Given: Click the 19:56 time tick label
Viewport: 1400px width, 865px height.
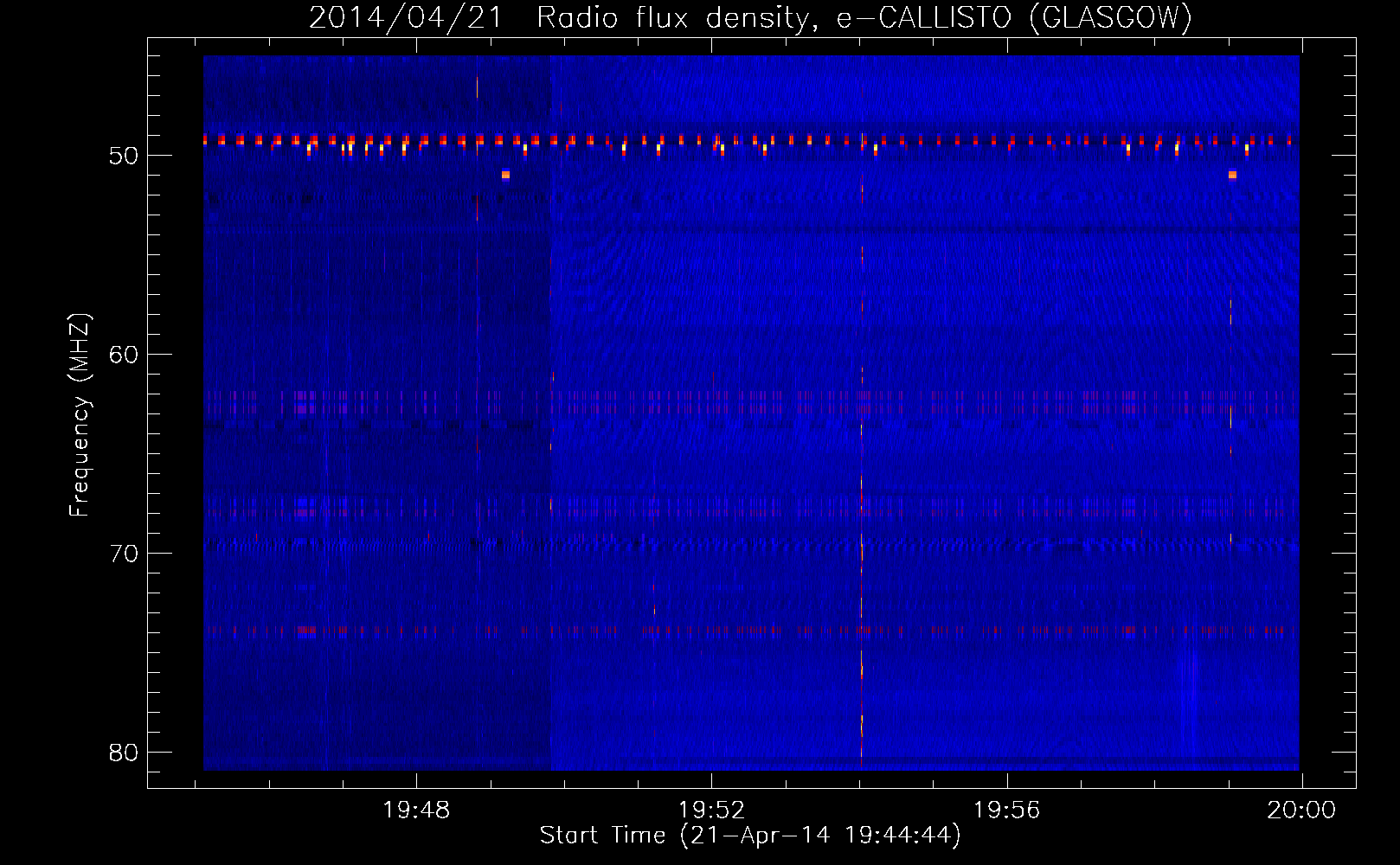Looking at the screenshot, I should [1006, 811].
